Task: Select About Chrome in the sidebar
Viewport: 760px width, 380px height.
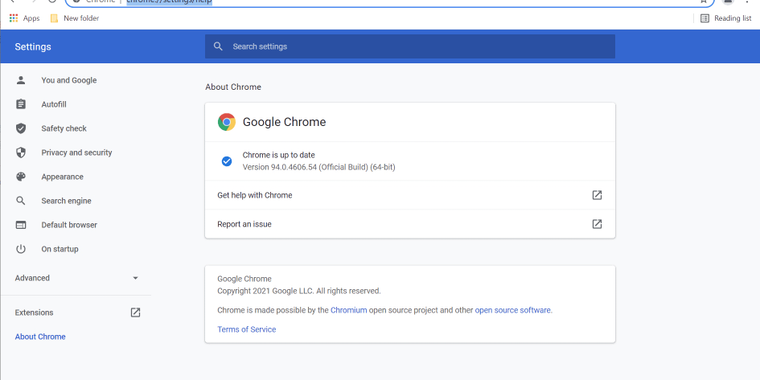Action: point(40,336)
